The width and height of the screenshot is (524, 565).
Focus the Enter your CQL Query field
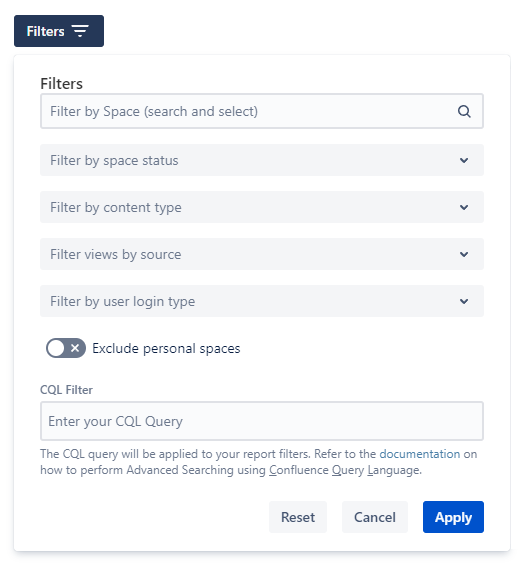click(x=262, y=421)
